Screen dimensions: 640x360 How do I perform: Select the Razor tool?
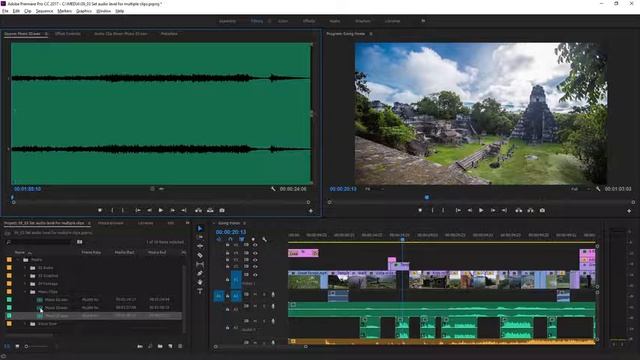(x=200, y=255)
